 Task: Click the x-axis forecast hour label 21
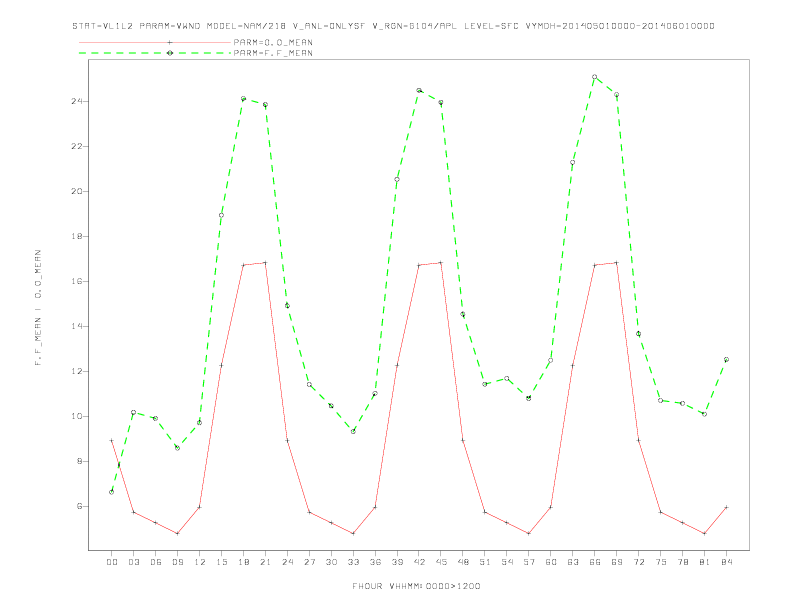265,562
